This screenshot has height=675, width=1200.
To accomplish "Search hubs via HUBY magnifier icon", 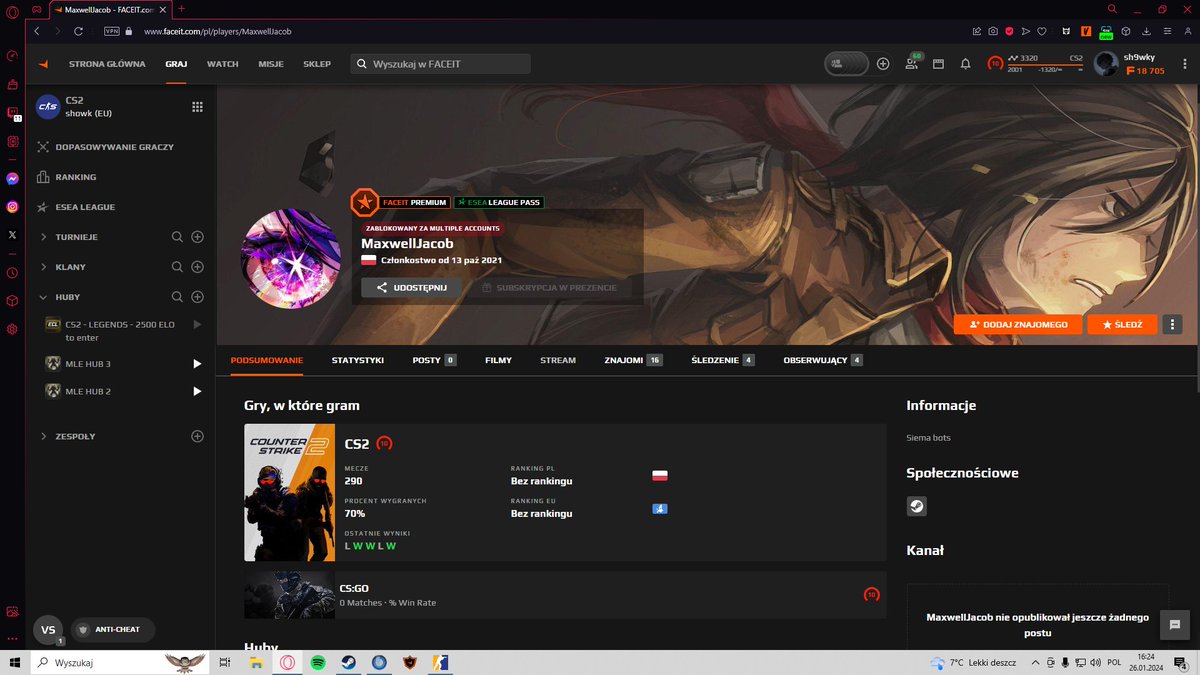I will coord(177,297).
